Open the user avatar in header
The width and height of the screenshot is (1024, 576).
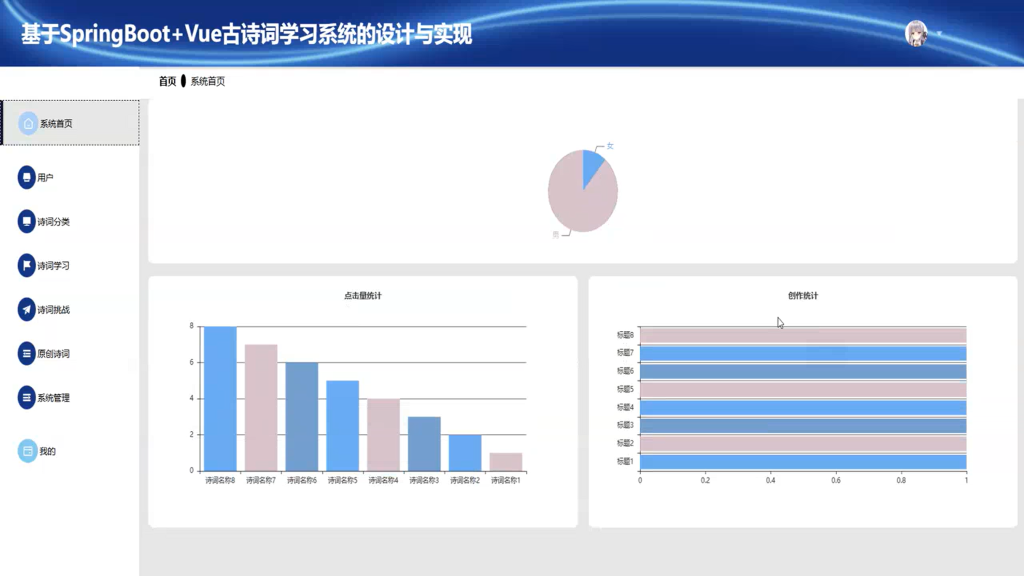point(916,33)
